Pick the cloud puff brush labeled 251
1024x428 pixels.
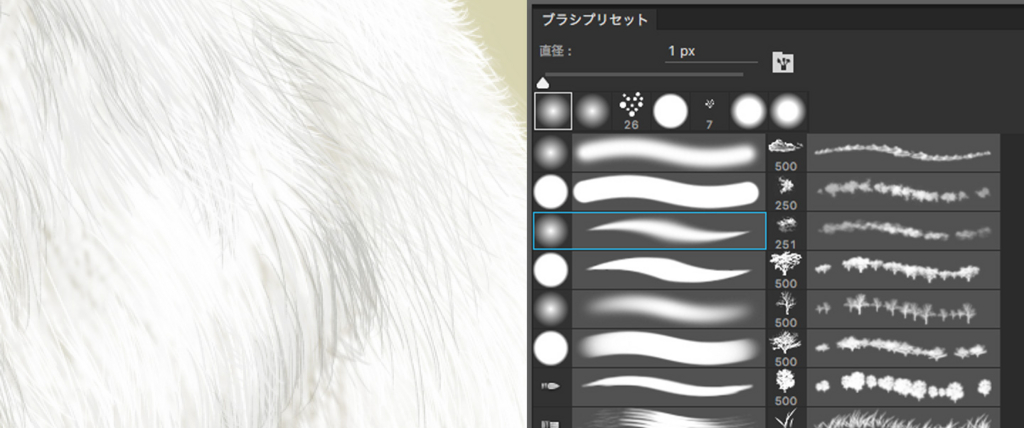(884, 231)
